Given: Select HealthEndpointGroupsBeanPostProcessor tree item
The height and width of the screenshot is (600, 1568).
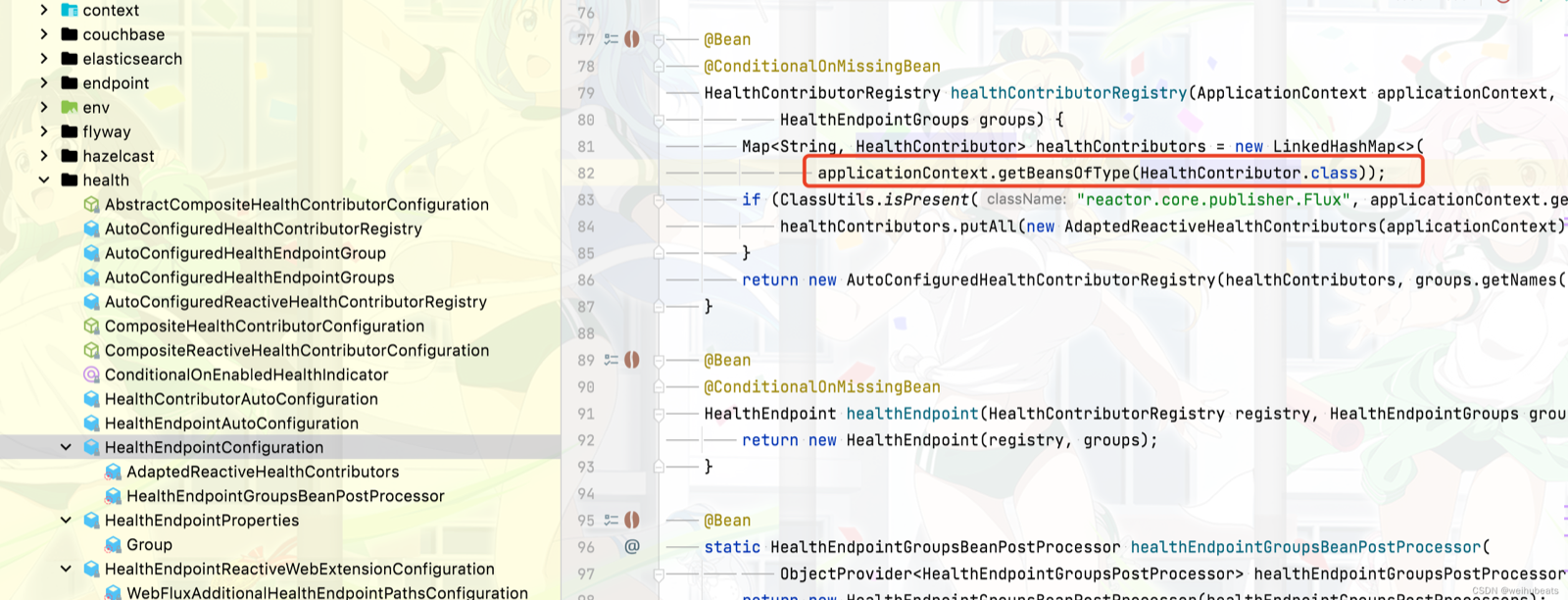Looking at the screenshot, I should tap(285, 496).
